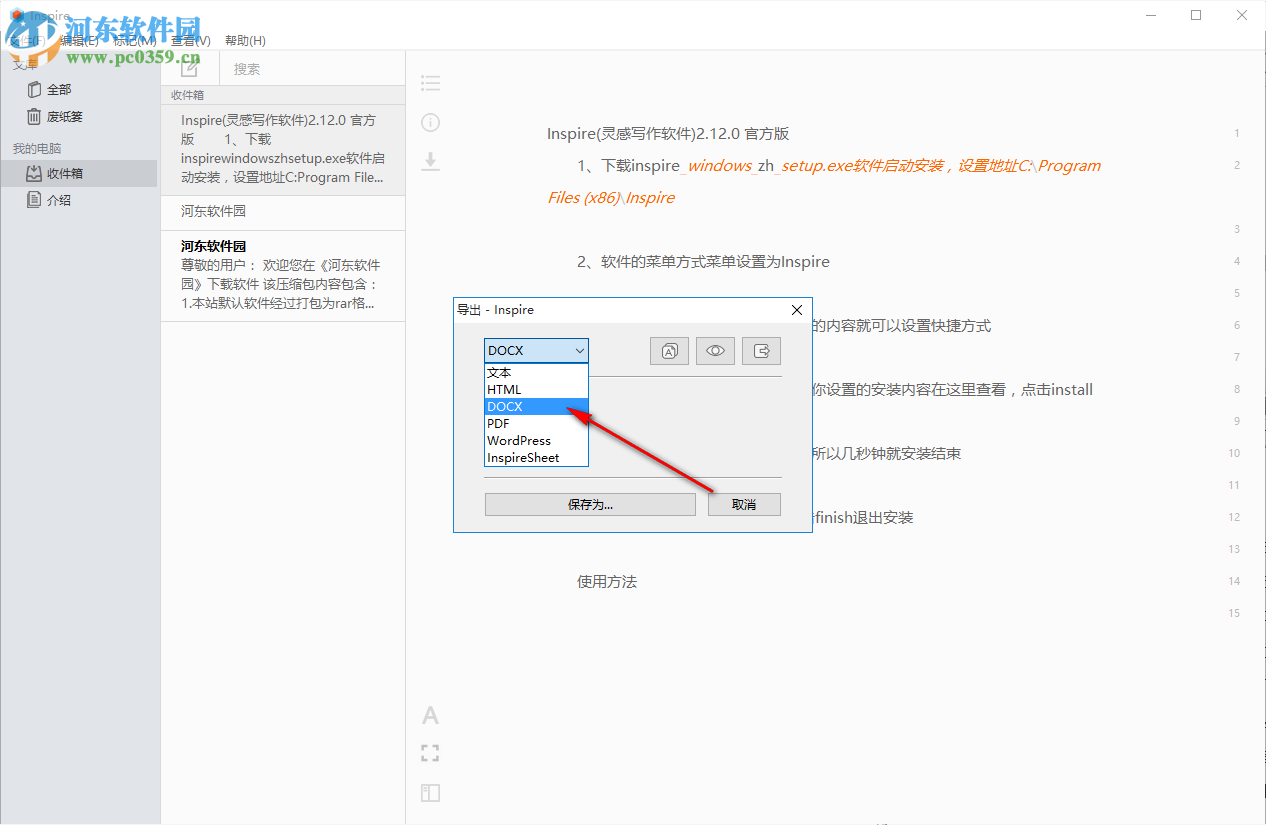Choose InspireSheet from format list

(536, 457)
